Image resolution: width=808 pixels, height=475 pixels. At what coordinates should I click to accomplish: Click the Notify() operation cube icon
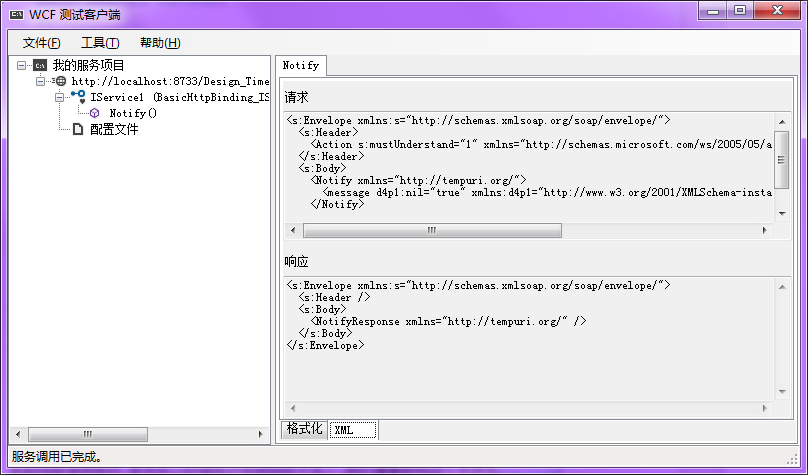point(94,113)
